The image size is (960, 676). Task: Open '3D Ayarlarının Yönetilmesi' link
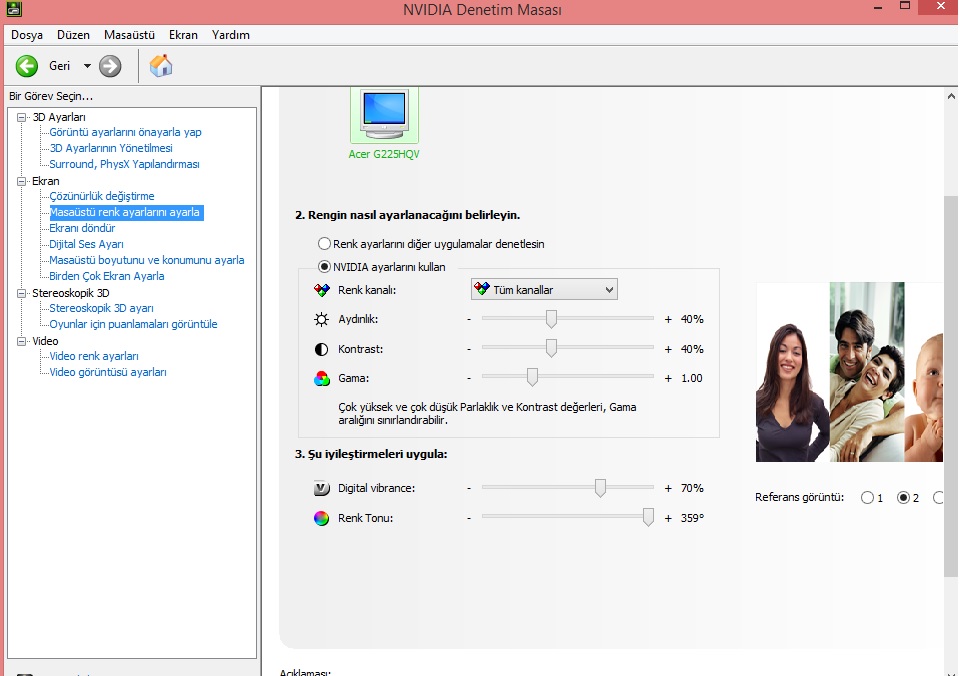point(111,148)
